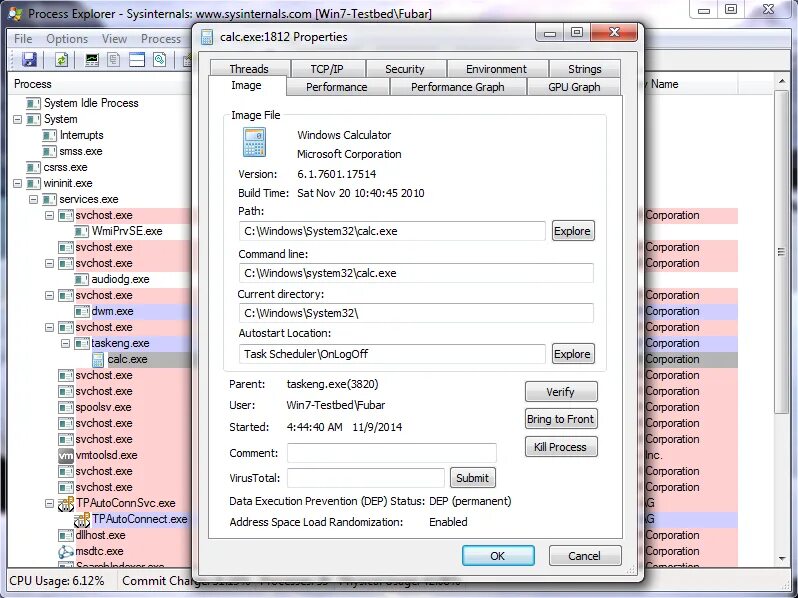The image size is (798, 598).
Task: Click the Process column header
Action: pyautogui.click(x=100, y=84)
